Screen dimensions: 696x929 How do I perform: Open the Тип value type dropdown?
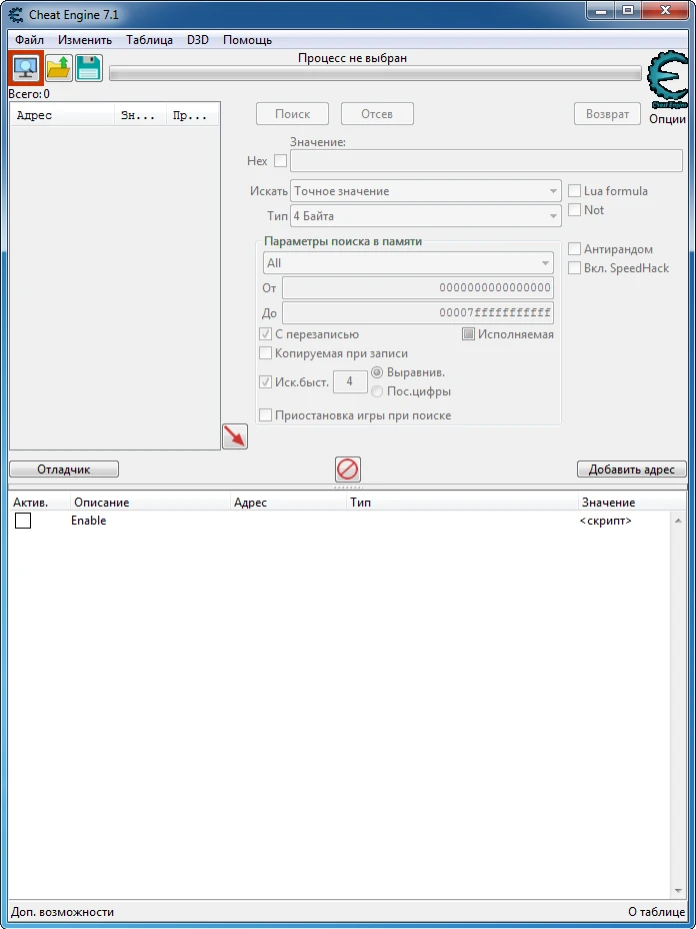pos(425,216)
